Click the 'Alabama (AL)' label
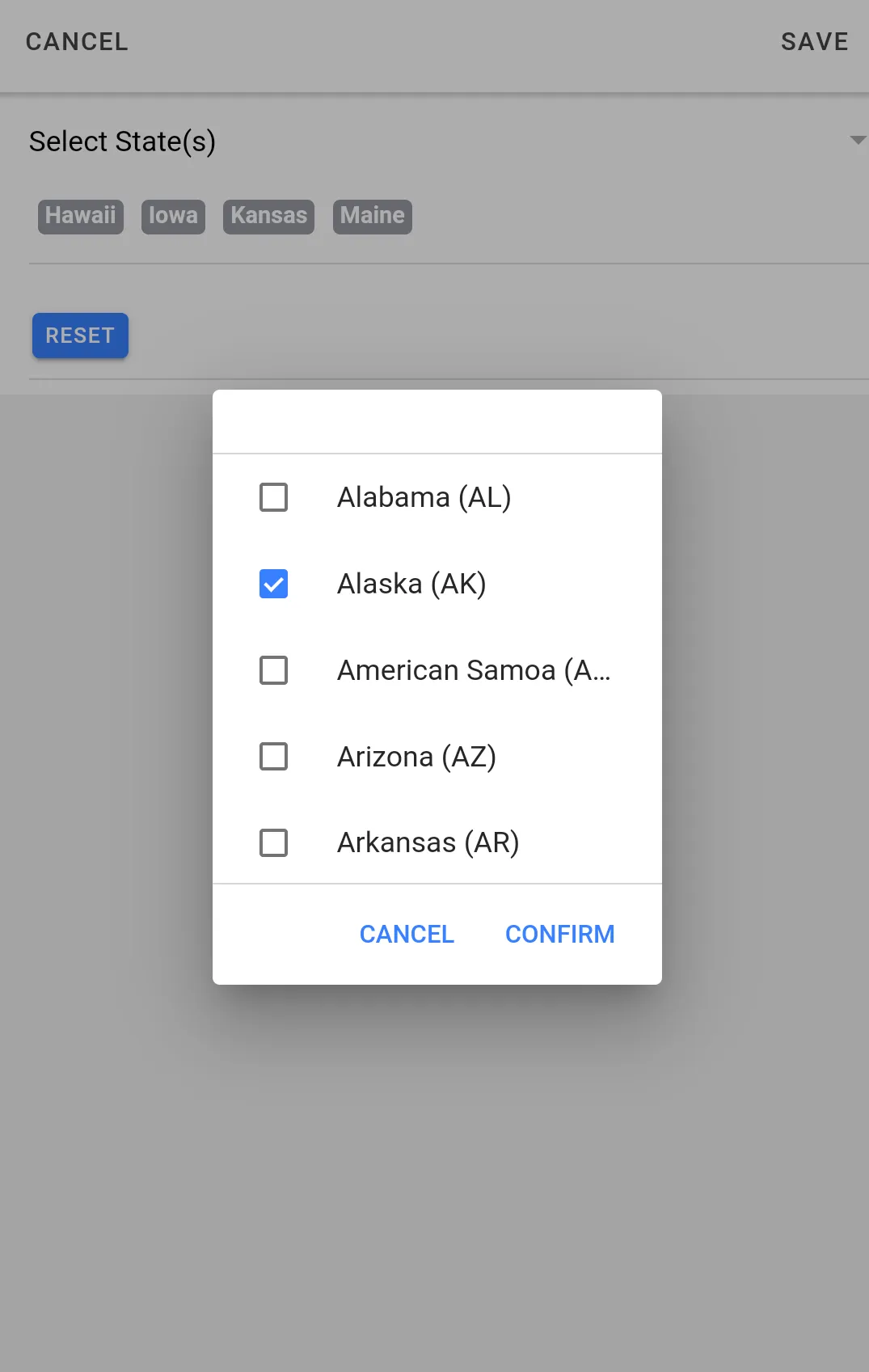The image size is (869, 1372). click(x=424, y=497)
